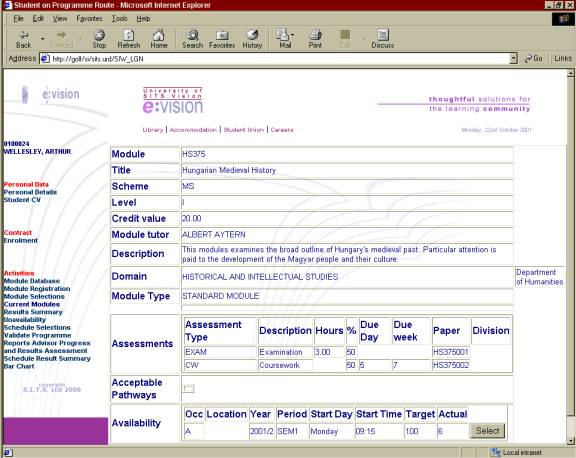Open the Edit menu
This screenshot has height=458, width=576.
pyautogui.click(x=38, y=18)
